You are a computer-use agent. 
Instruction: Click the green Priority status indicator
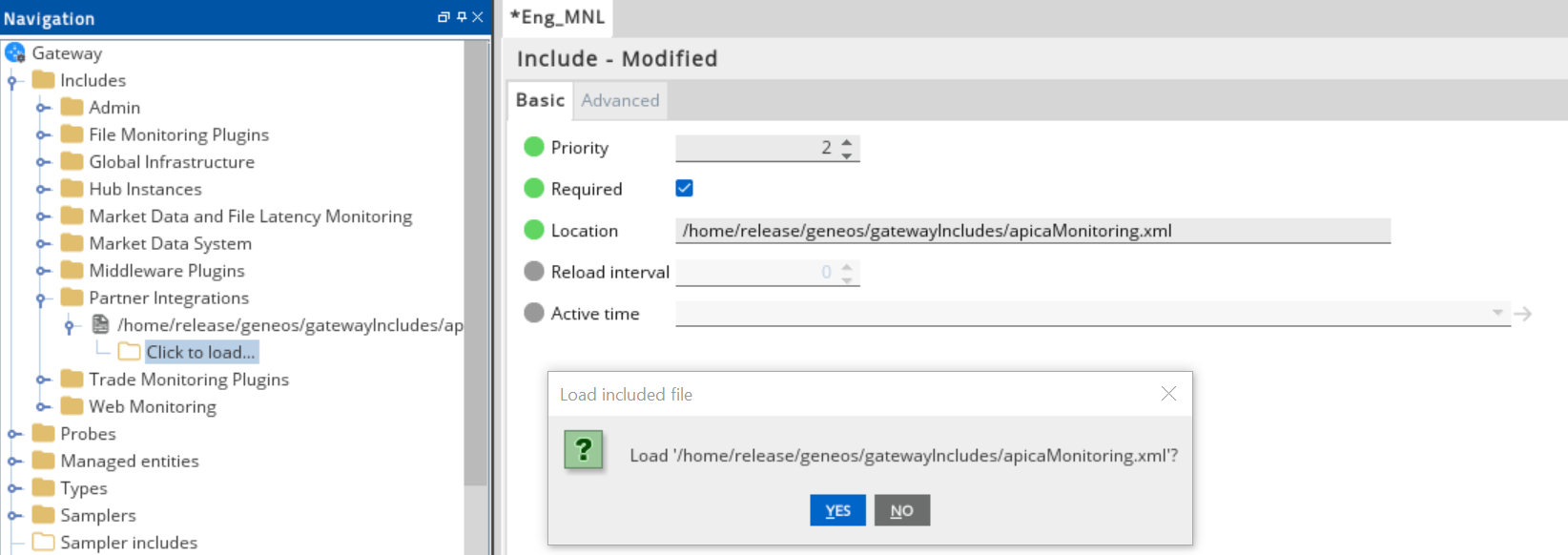534,148
